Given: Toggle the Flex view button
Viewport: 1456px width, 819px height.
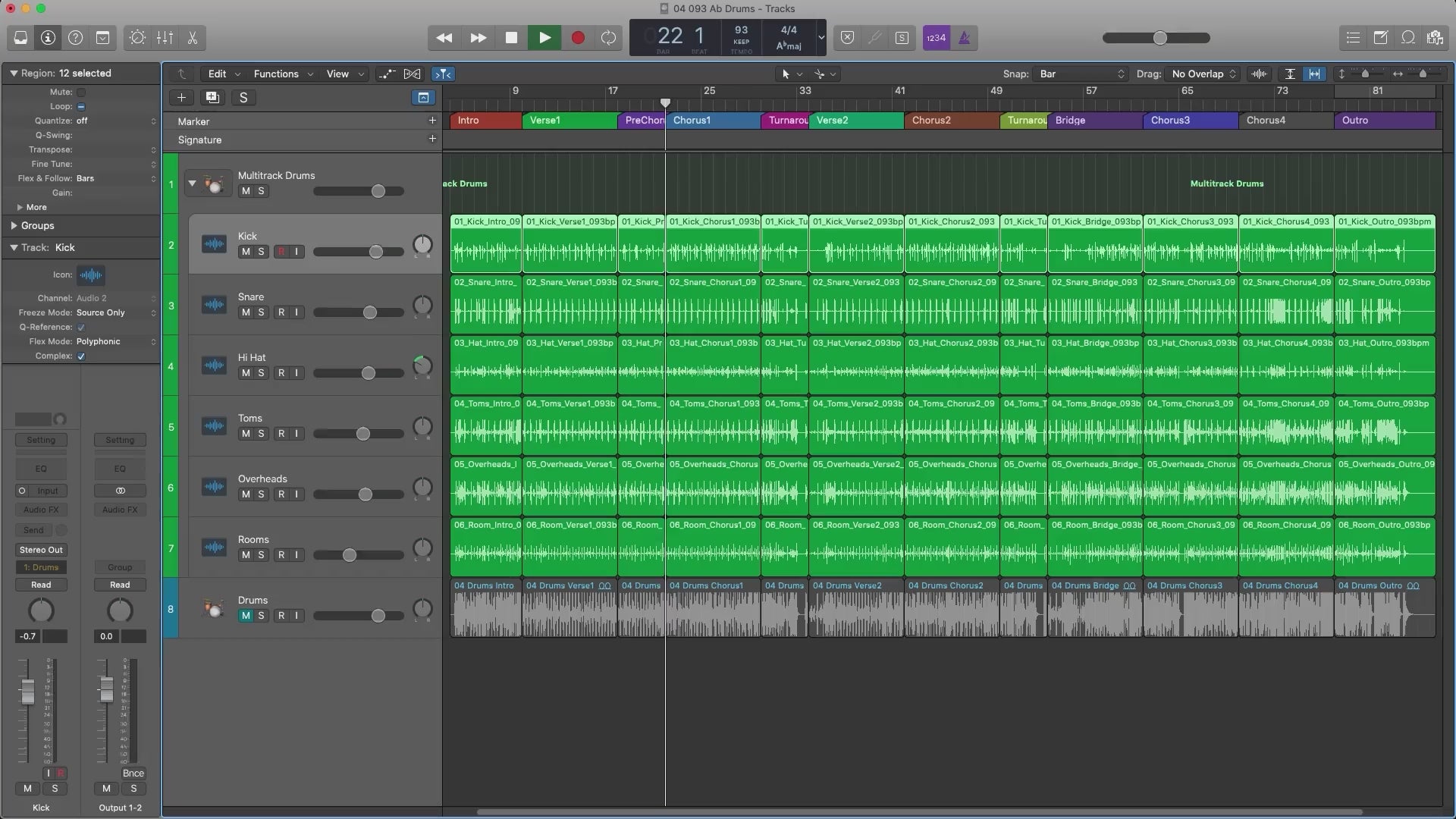Looking at the screenshot, I should coord(412,74).
